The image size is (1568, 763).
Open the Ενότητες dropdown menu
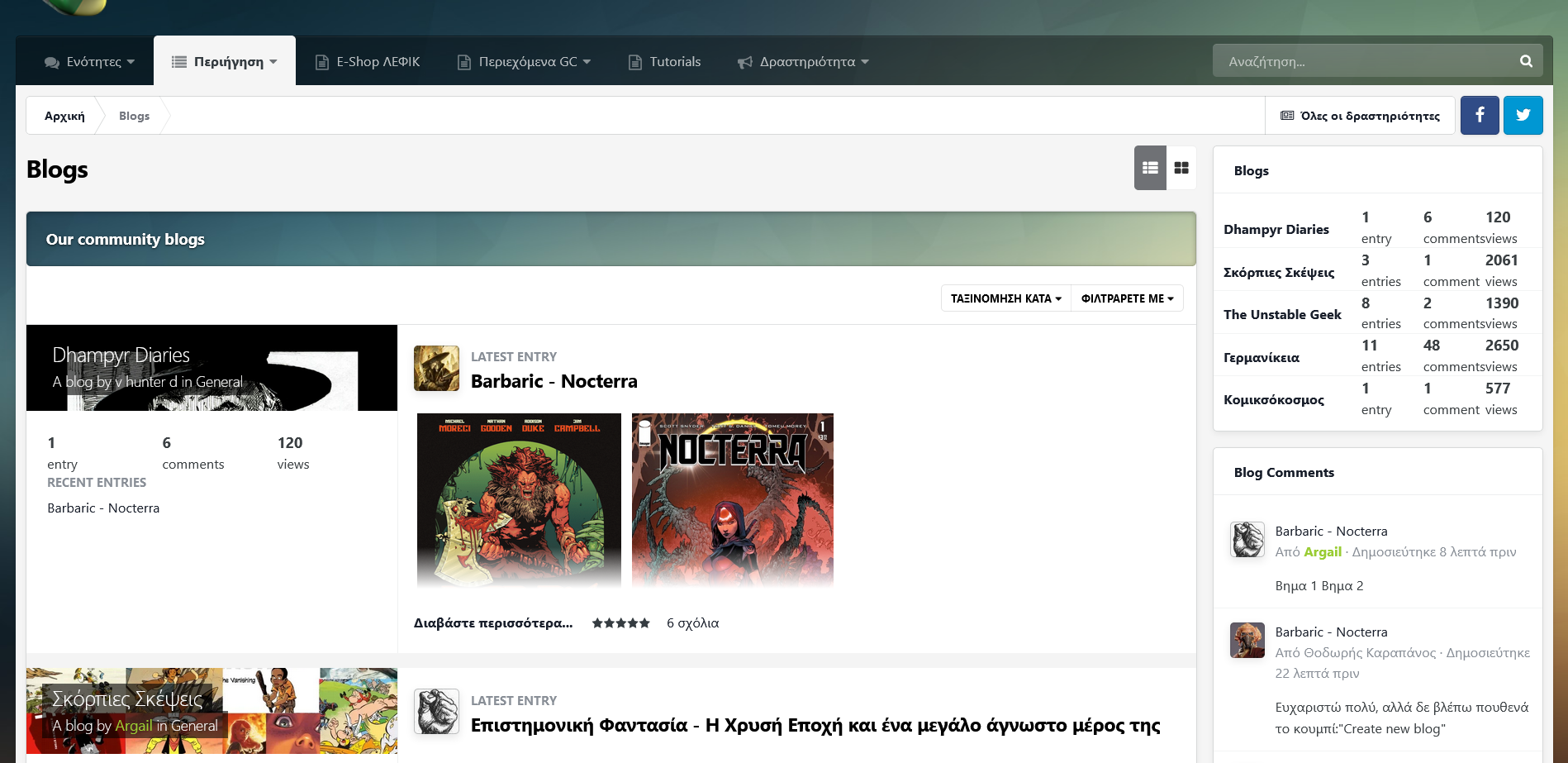[x=89, y=62]
